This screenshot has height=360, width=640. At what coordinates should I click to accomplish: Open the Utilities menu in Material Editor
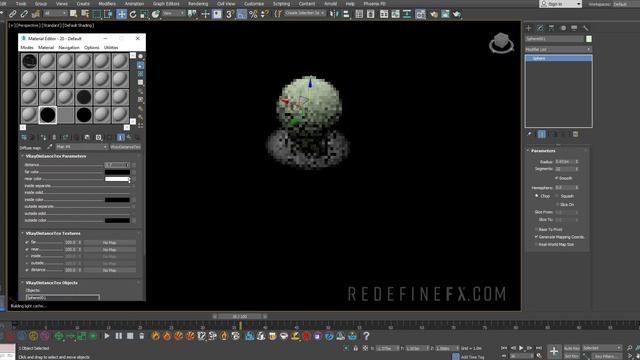[111, 48]
